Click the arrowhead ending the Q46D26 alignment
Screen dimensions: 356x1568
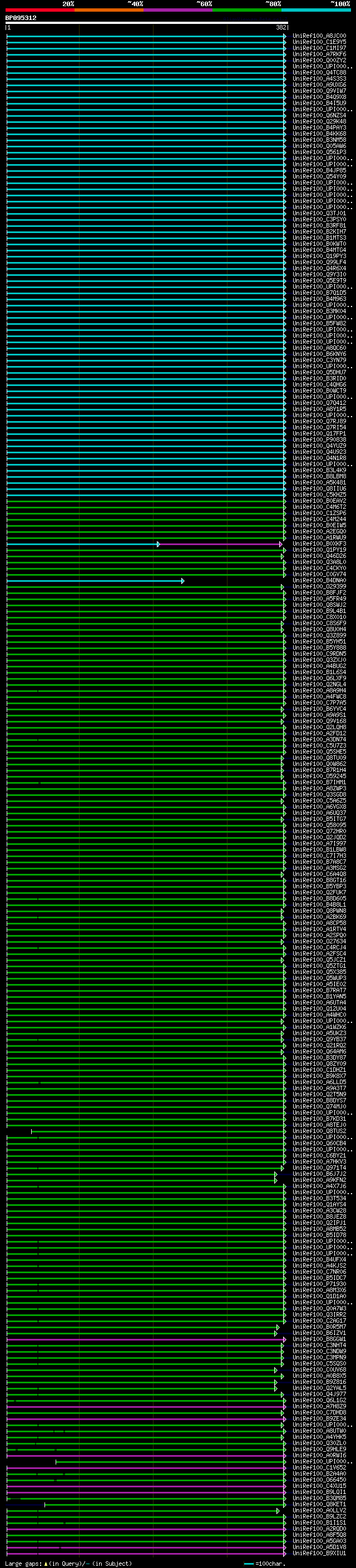[283, 556]
